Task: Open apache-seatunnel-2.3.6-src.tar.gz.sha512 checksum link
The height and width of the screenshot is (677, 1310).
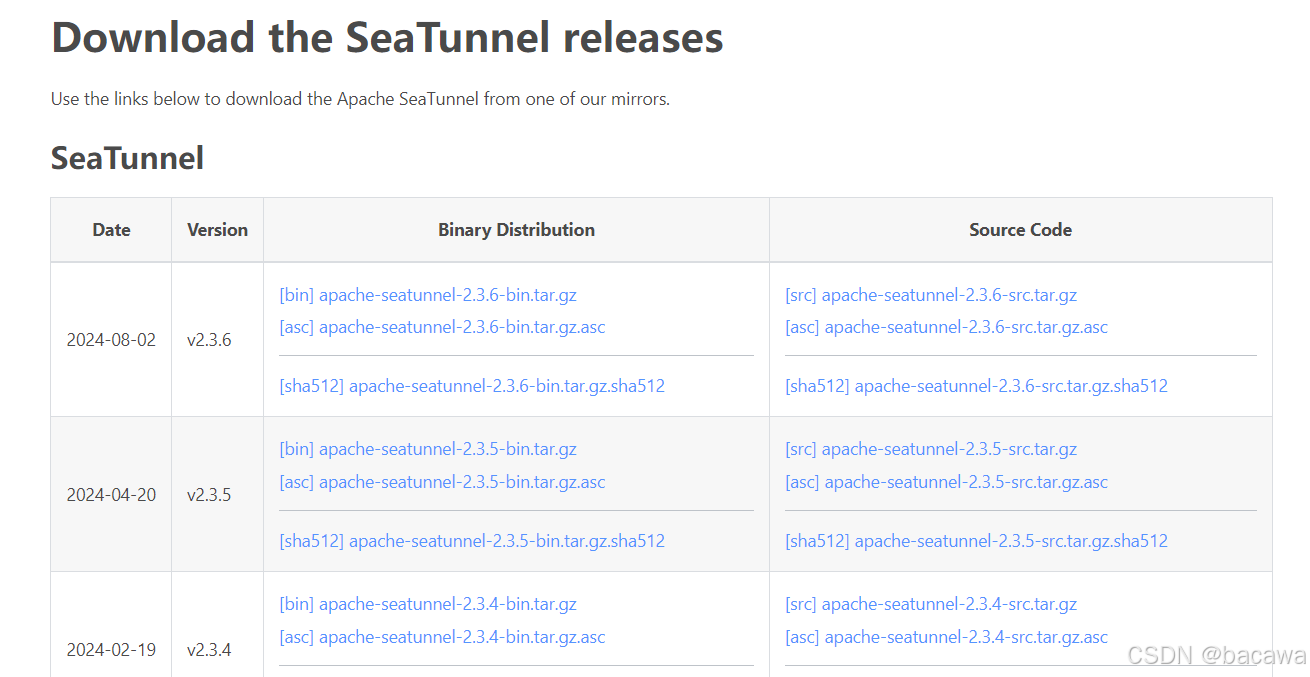Action: [x=977, y=386]
